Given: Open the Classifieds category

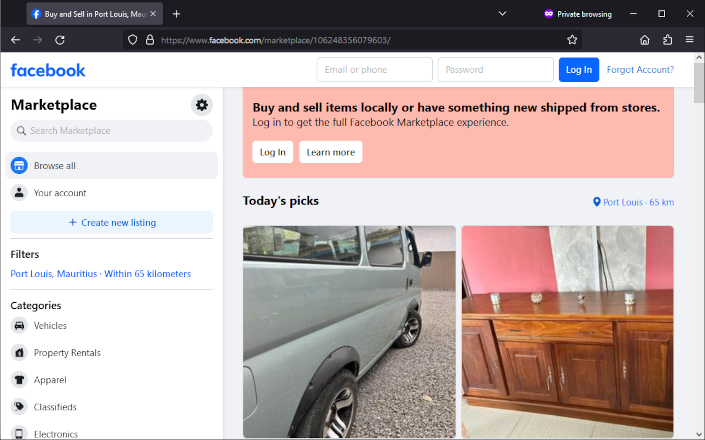Looking at the screenshot, I should click(x=112, y=407).
